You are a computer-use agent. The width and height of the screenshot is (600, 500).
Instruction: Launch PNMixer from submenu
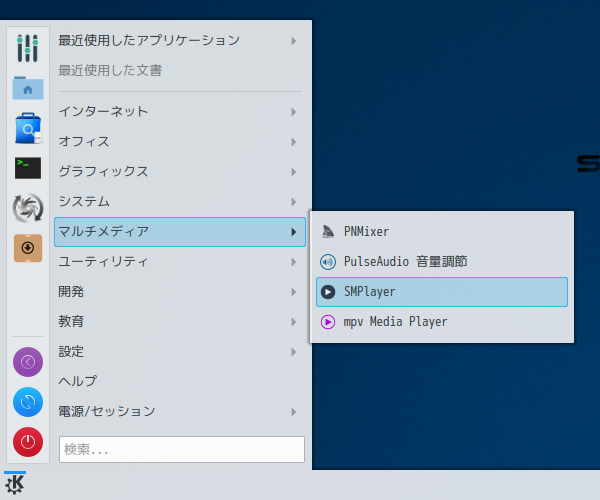(442, 231)
